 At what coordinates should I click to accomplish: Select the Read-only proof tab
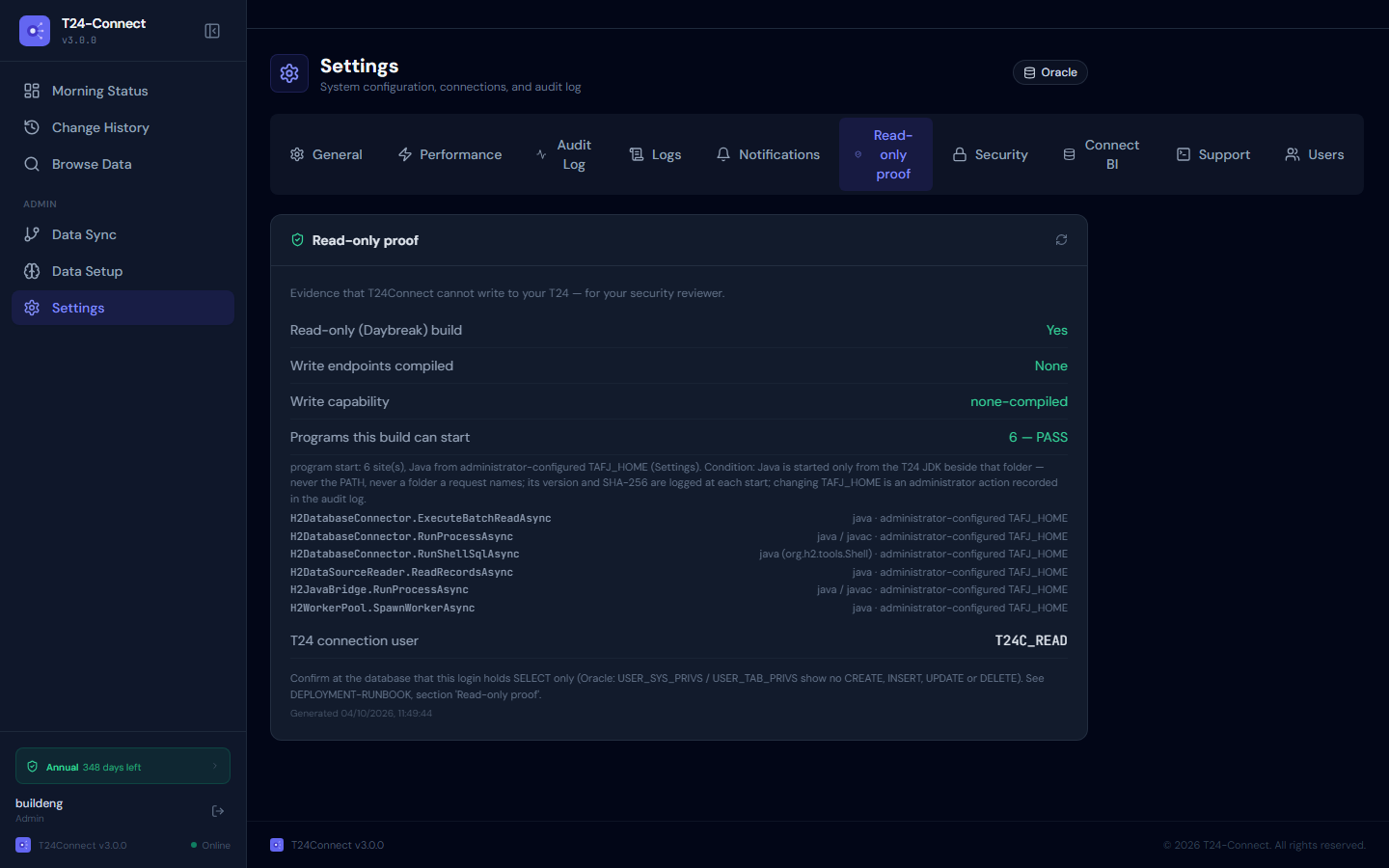(885, 154)
